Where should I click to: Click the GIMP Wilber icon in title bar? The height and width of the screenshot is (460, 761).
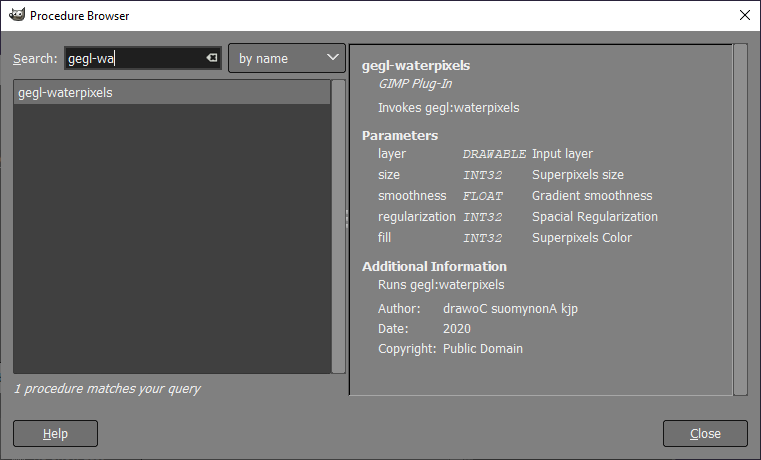click(17, 15)
